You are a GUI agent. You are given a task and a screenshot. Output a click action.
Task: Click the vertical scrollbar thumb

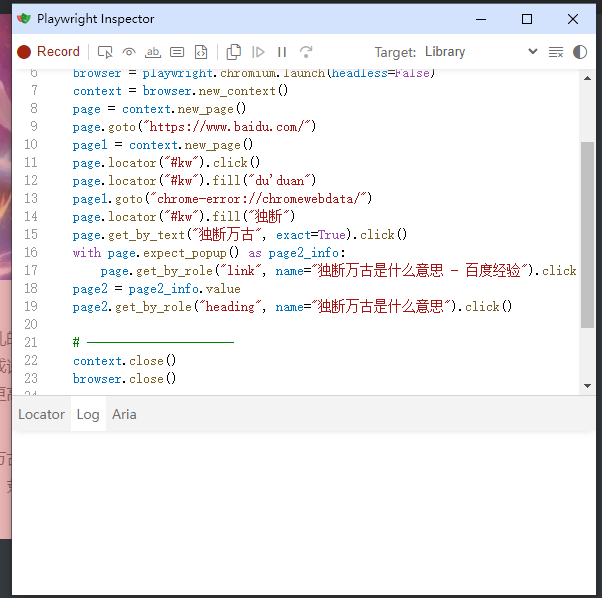click(x=587, y=235)
